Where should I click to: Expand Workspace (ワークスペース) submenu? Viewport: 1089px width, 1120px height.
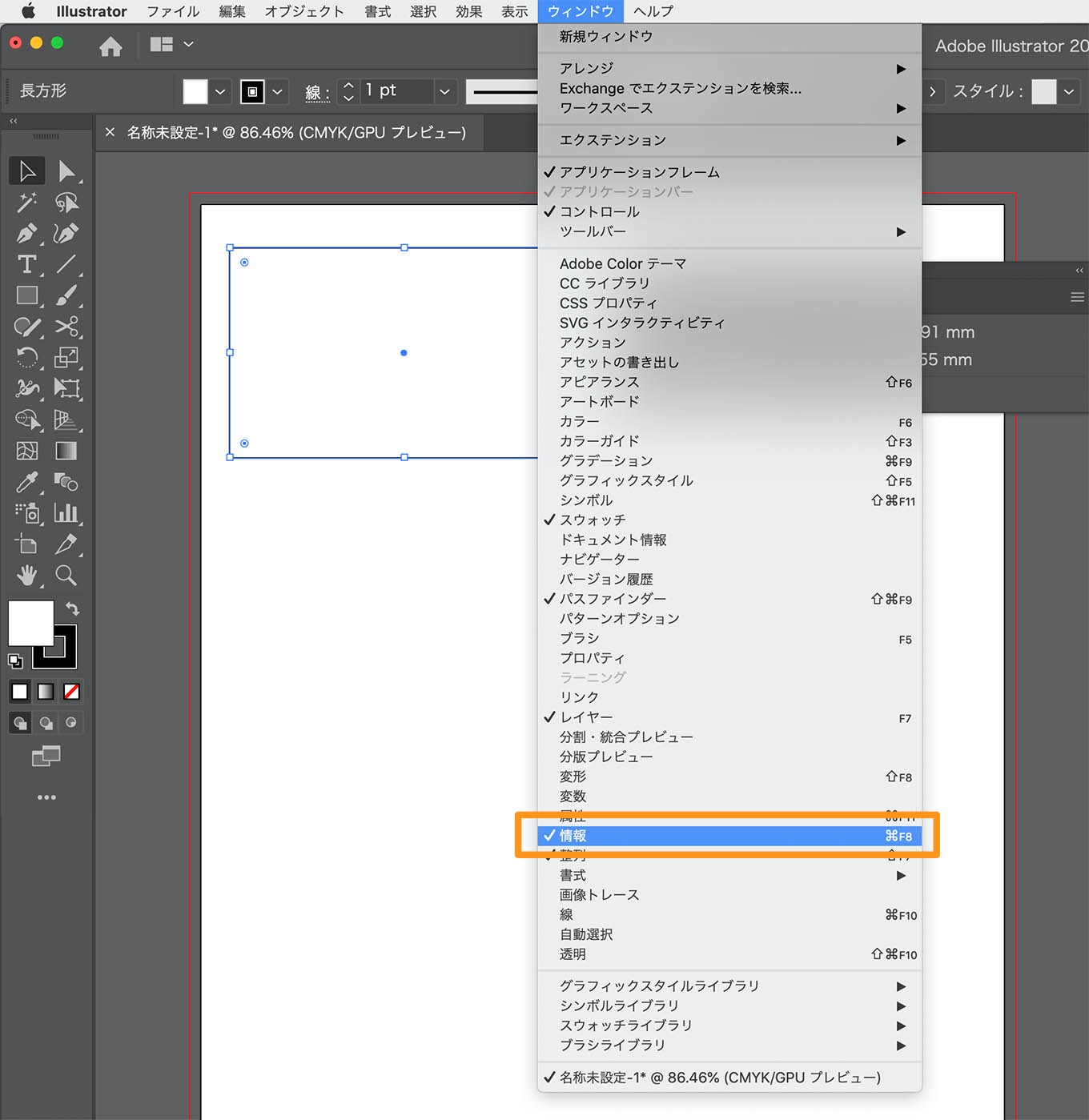click(x=729, y=108)
